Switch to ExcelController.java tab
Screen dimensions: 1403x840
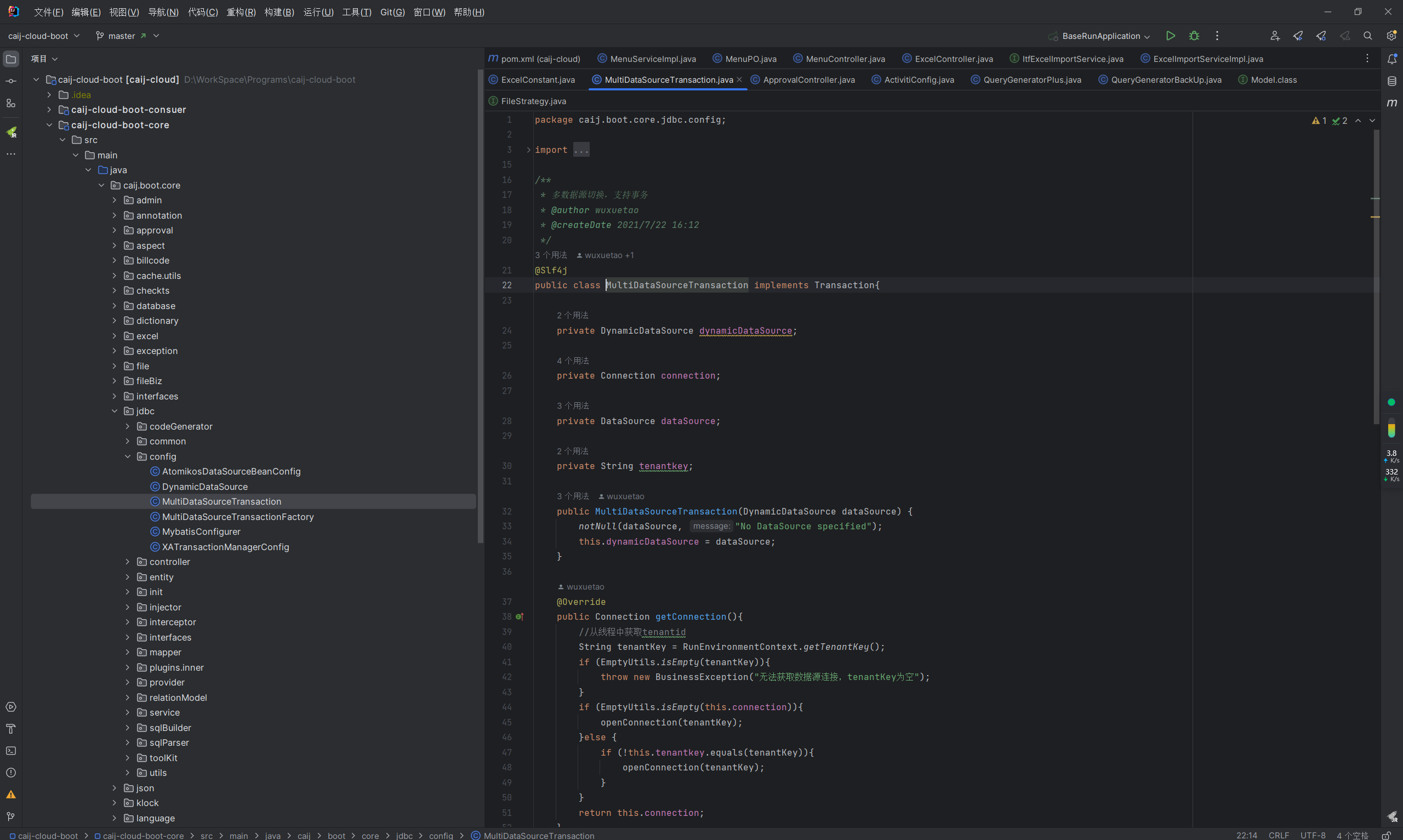pos(948,59)
